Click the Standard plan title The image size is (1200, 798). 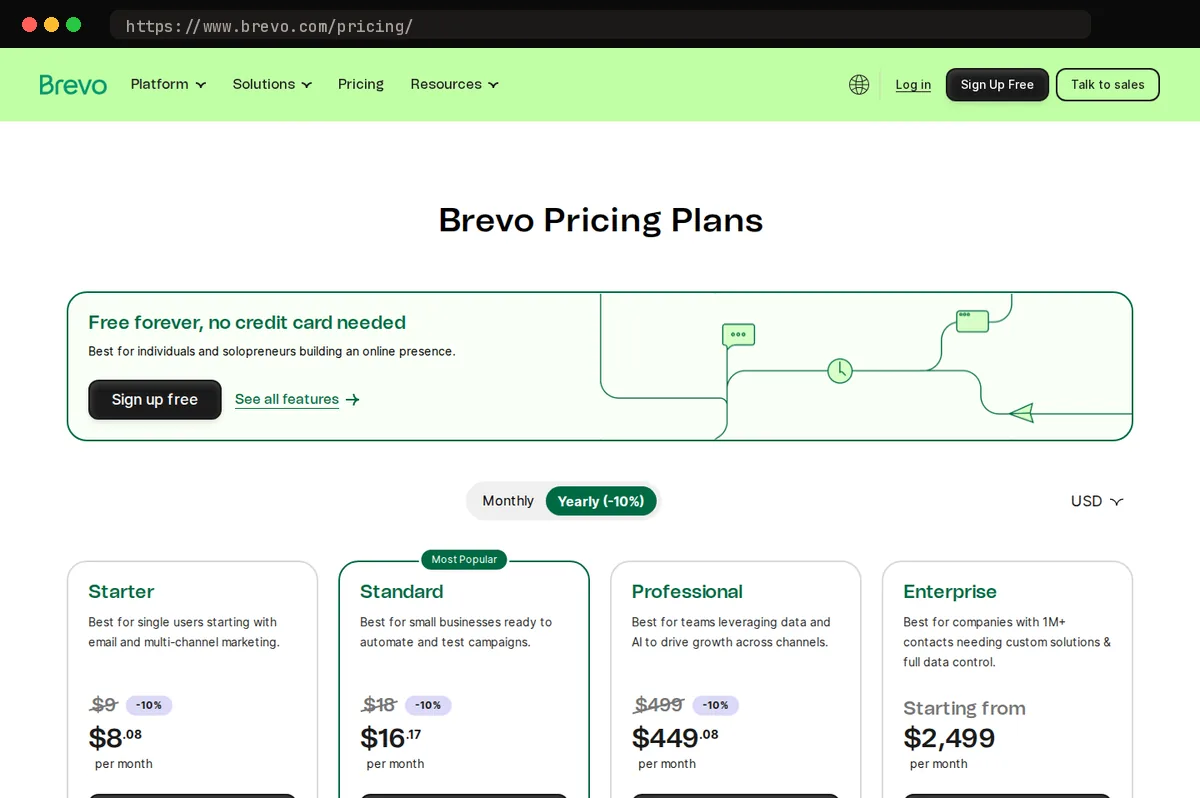pos(401,592)
